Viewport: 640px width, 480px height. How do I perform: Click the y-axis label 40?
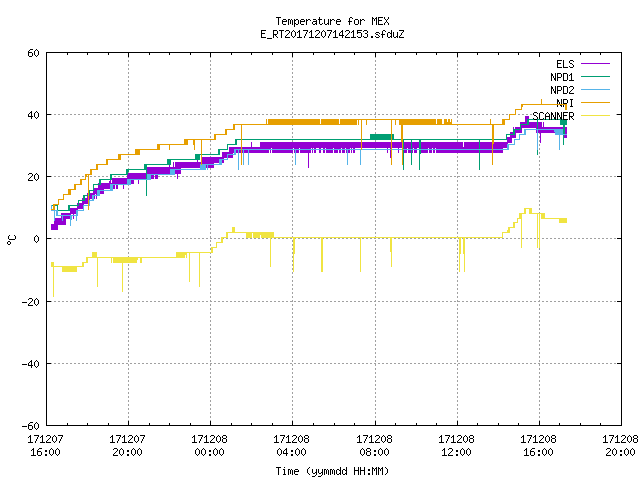tap(33, 115)
